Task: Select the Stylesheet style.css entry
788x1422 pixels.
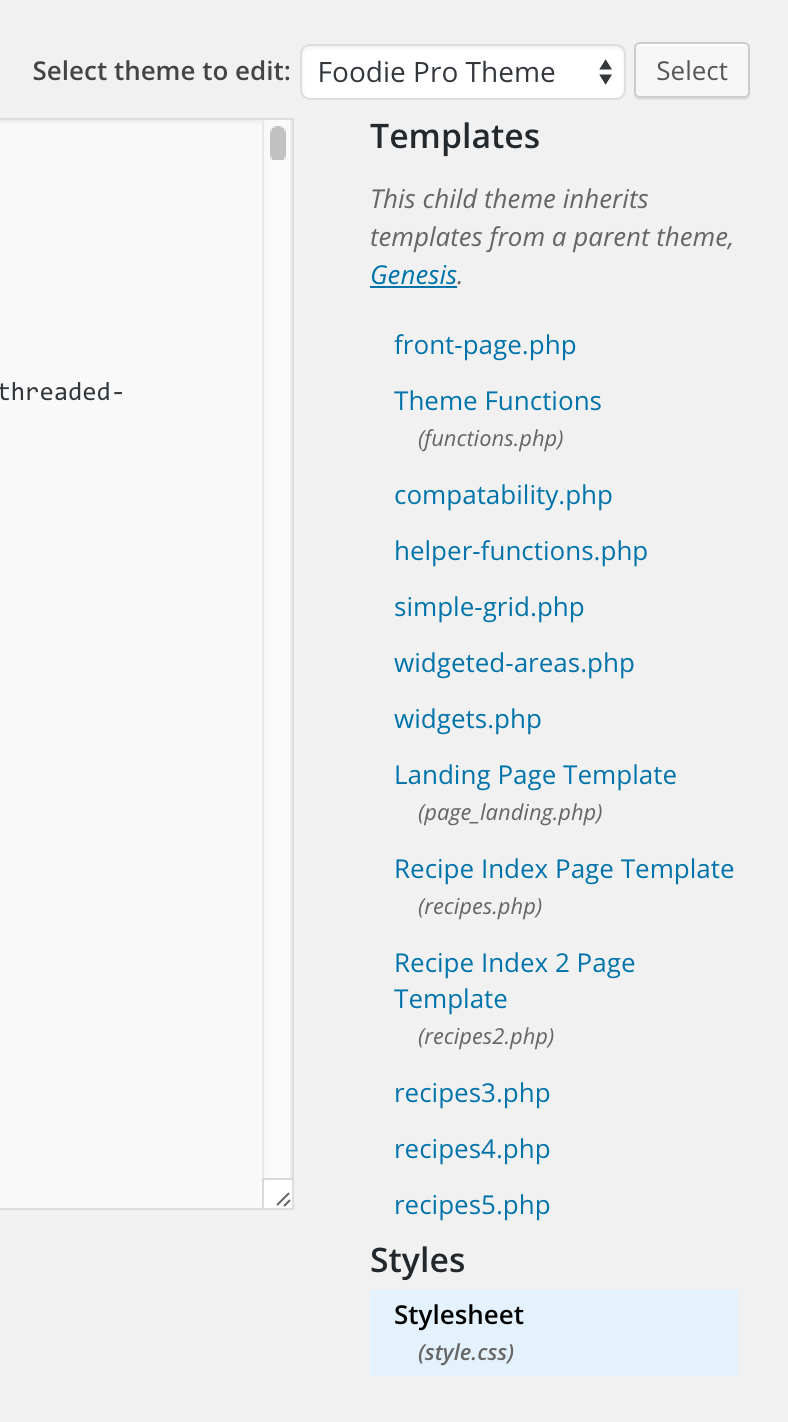Action: [x=553, y=1332]
